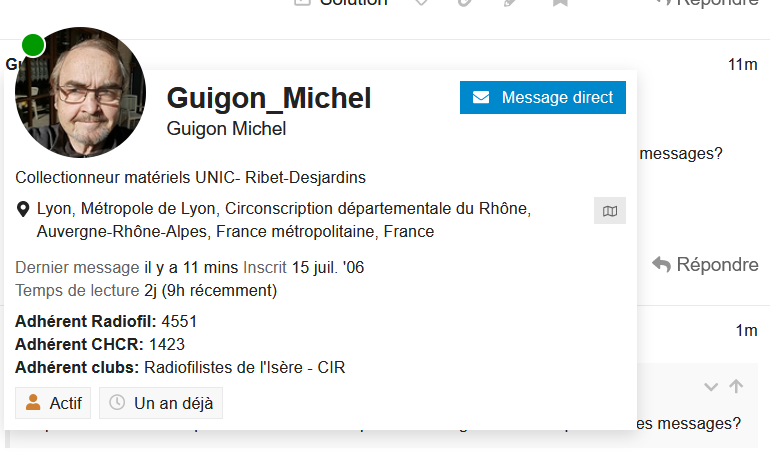Click the location pin icon beside Lyon
Screen dimensions: 782x467
pos(23,210)
